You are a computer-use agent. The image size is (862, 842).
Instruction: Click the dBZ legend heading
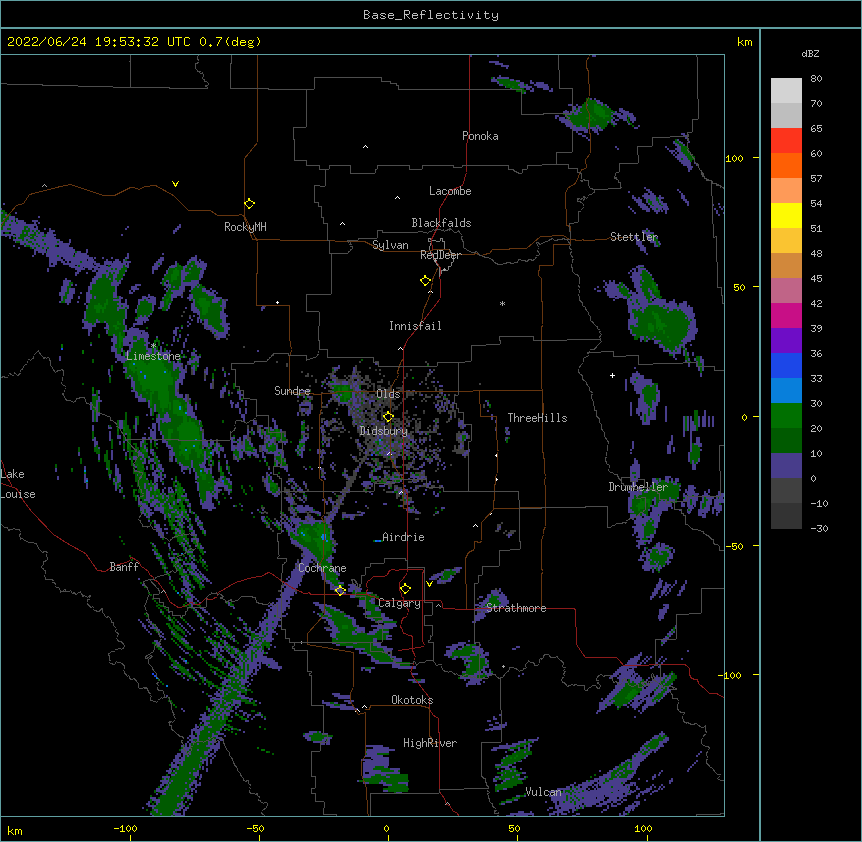point(810,54)
